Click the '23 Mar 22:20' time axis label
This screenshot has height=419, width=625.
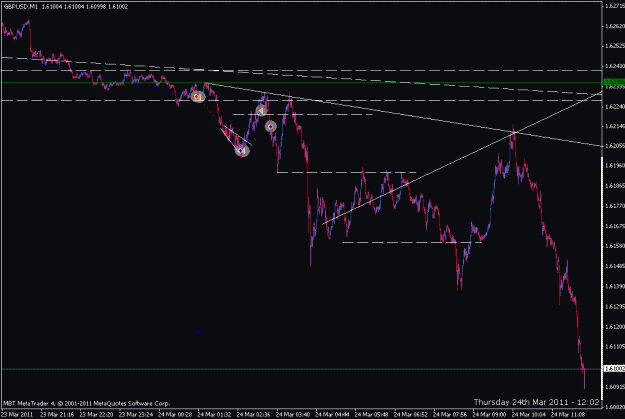click(x=96, y=415)
